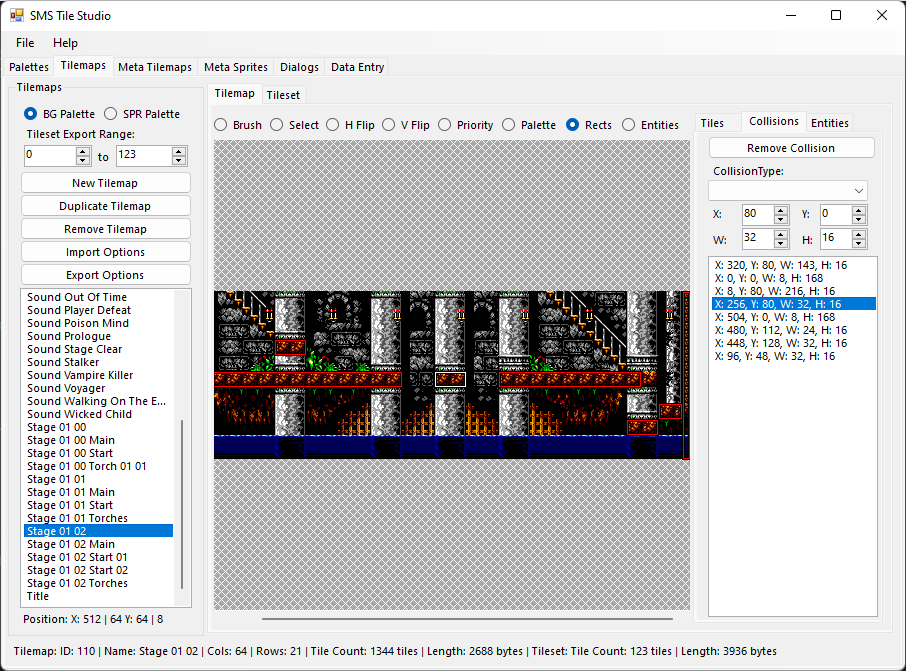Click the tilemap list vertical scrollbar
The image size is (906, 671).
point(182,504)
